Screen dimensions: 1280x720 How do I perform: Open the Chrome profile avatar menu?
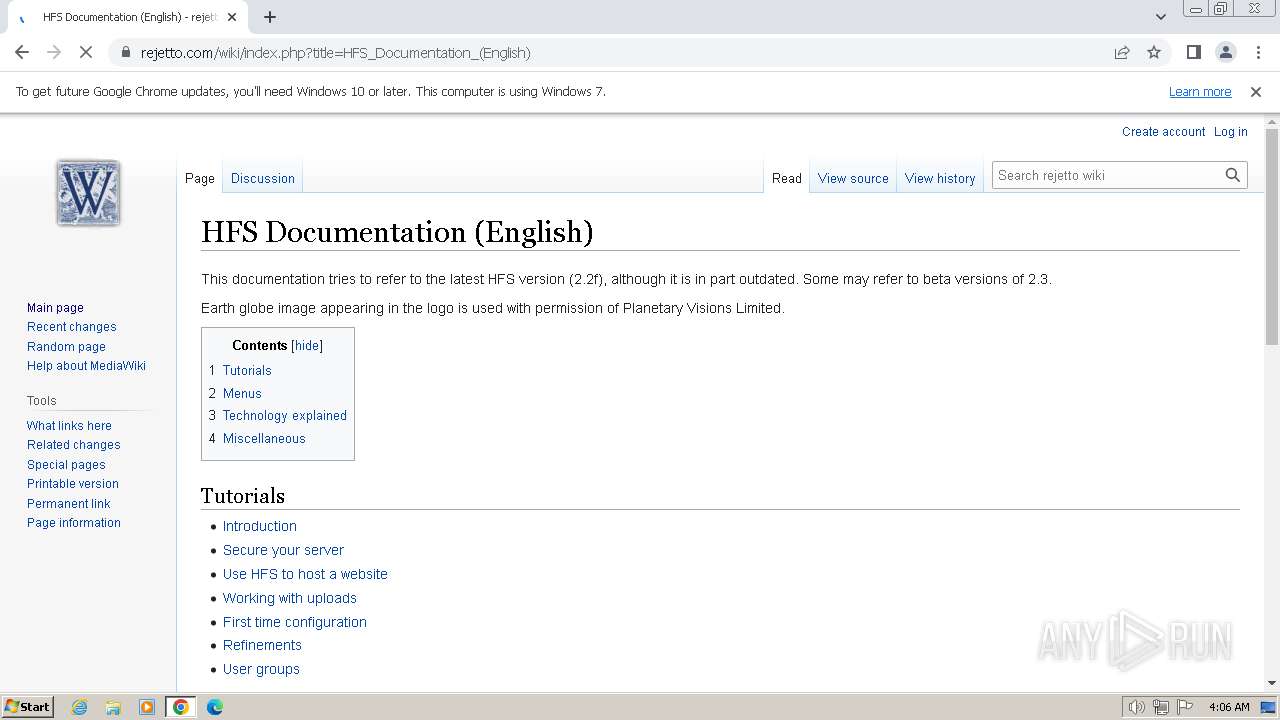[x=1226, y=52]
